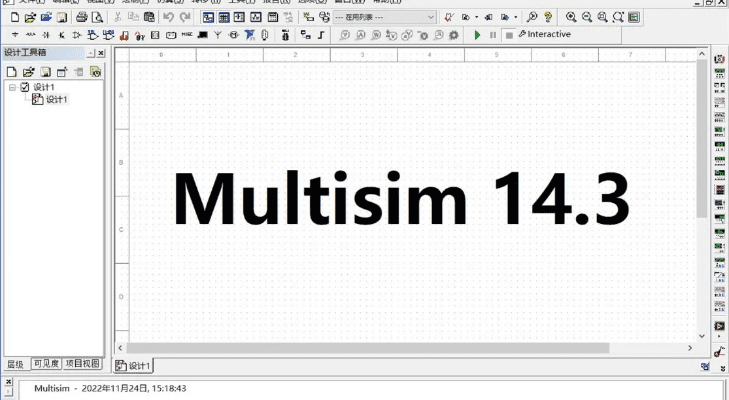Toggle the 设计1 checkbox in design tree
This screenshot has width=729, height=400.
tap(25, 87)
